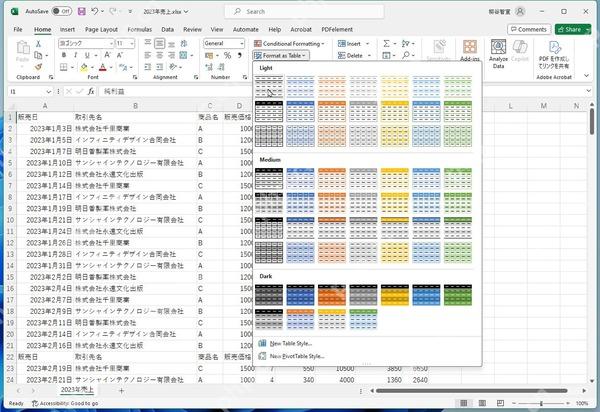Apply the red font color
Image resolution: width=600 pixels, height=412 pixels.
[x=102, y=67]
